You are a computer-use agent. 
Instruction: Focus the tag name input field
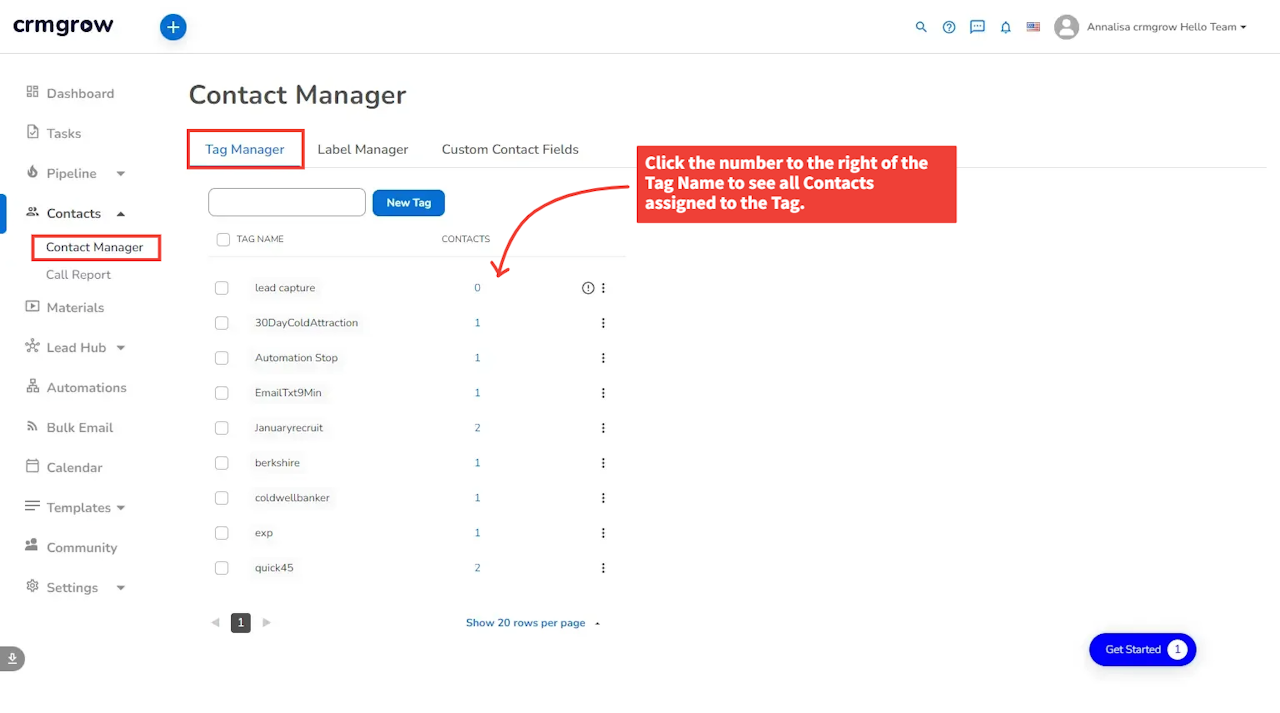287,202
